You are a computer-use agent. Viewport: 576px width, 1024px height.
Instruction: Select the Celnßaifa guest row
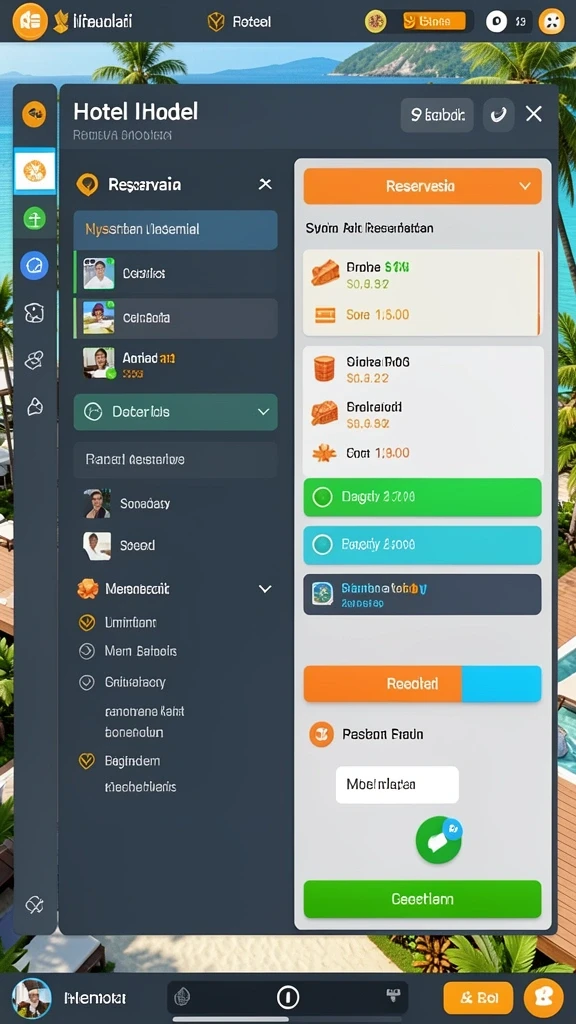[175, 318]
